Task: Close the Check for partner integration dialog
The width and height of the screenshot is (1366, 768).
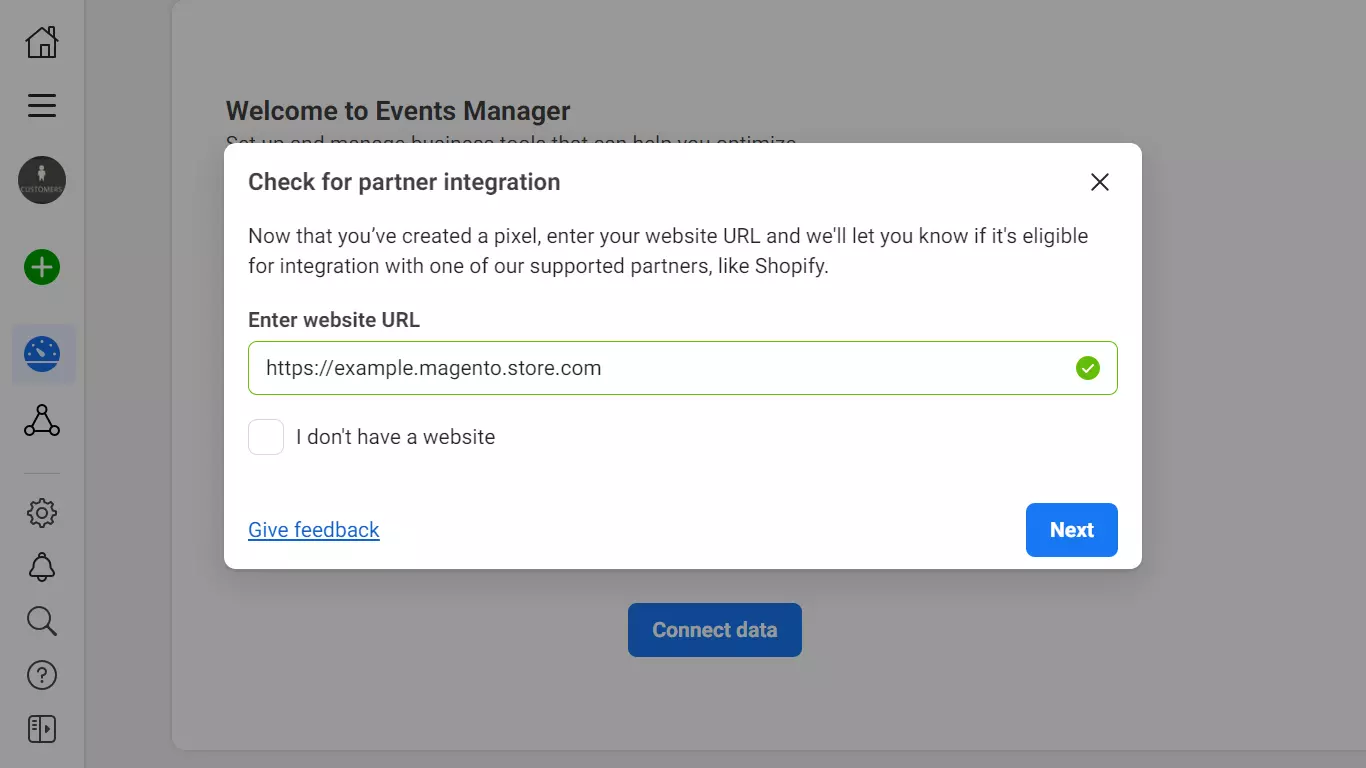Action: click(x=1099, y=182)
